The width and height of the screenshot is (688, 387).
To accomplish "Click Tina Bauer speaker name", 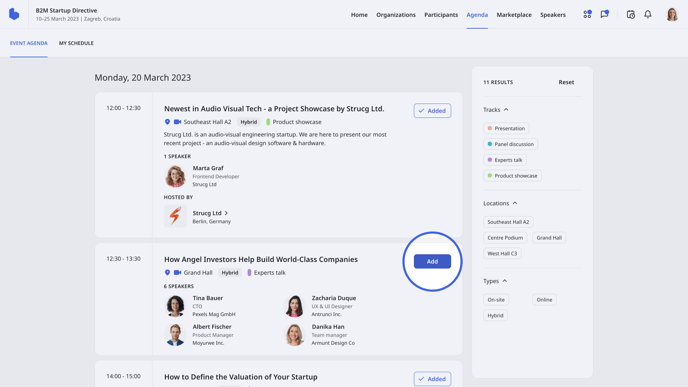I will 208,298.
